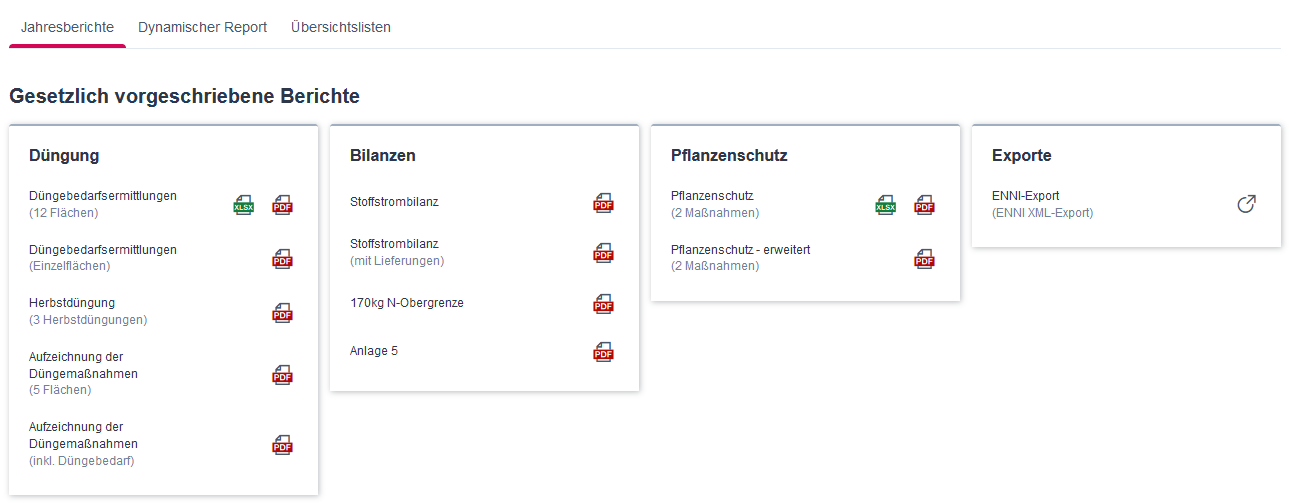
Task: Open PDF for Pflanzenschutz (2 Maßnahmen)
Action: tap(924, 205)
